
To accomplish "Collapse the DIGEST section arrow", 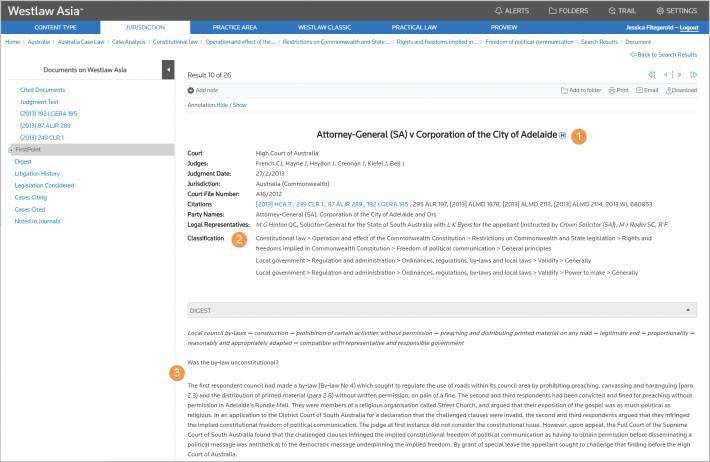I will tap(688, 310).
